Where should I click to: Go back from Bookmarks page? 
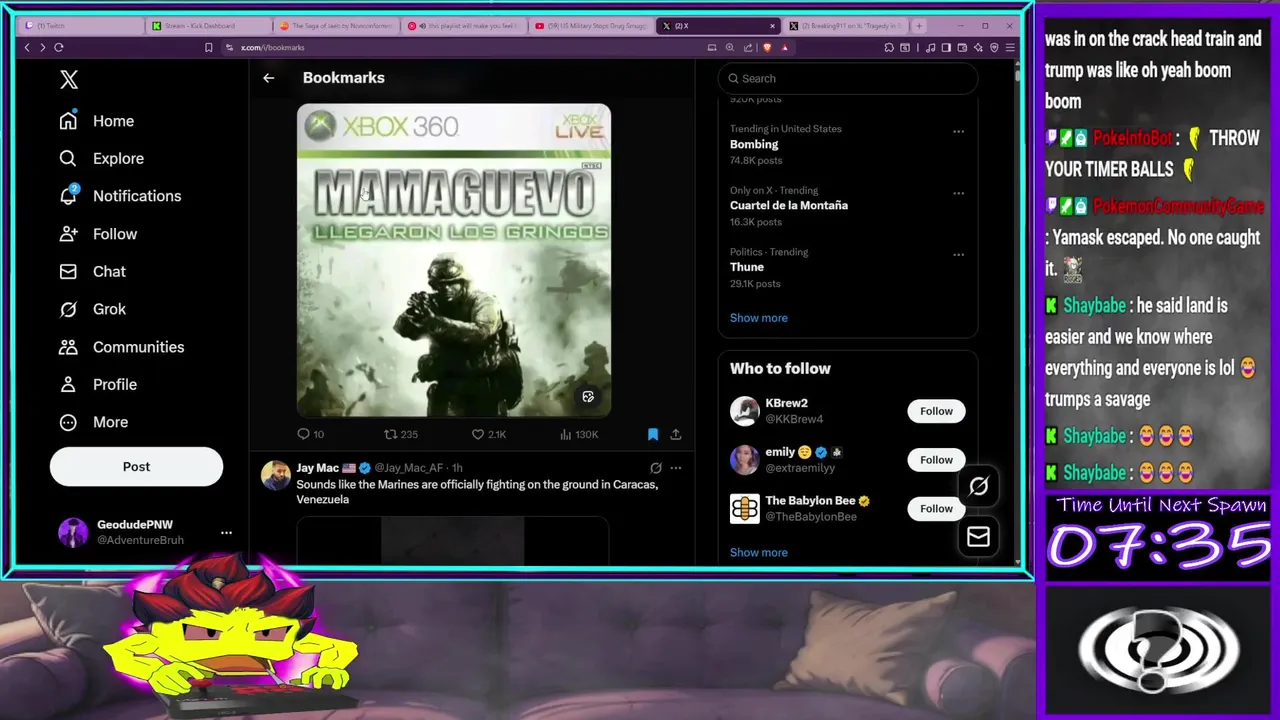(x=268, y=78)
